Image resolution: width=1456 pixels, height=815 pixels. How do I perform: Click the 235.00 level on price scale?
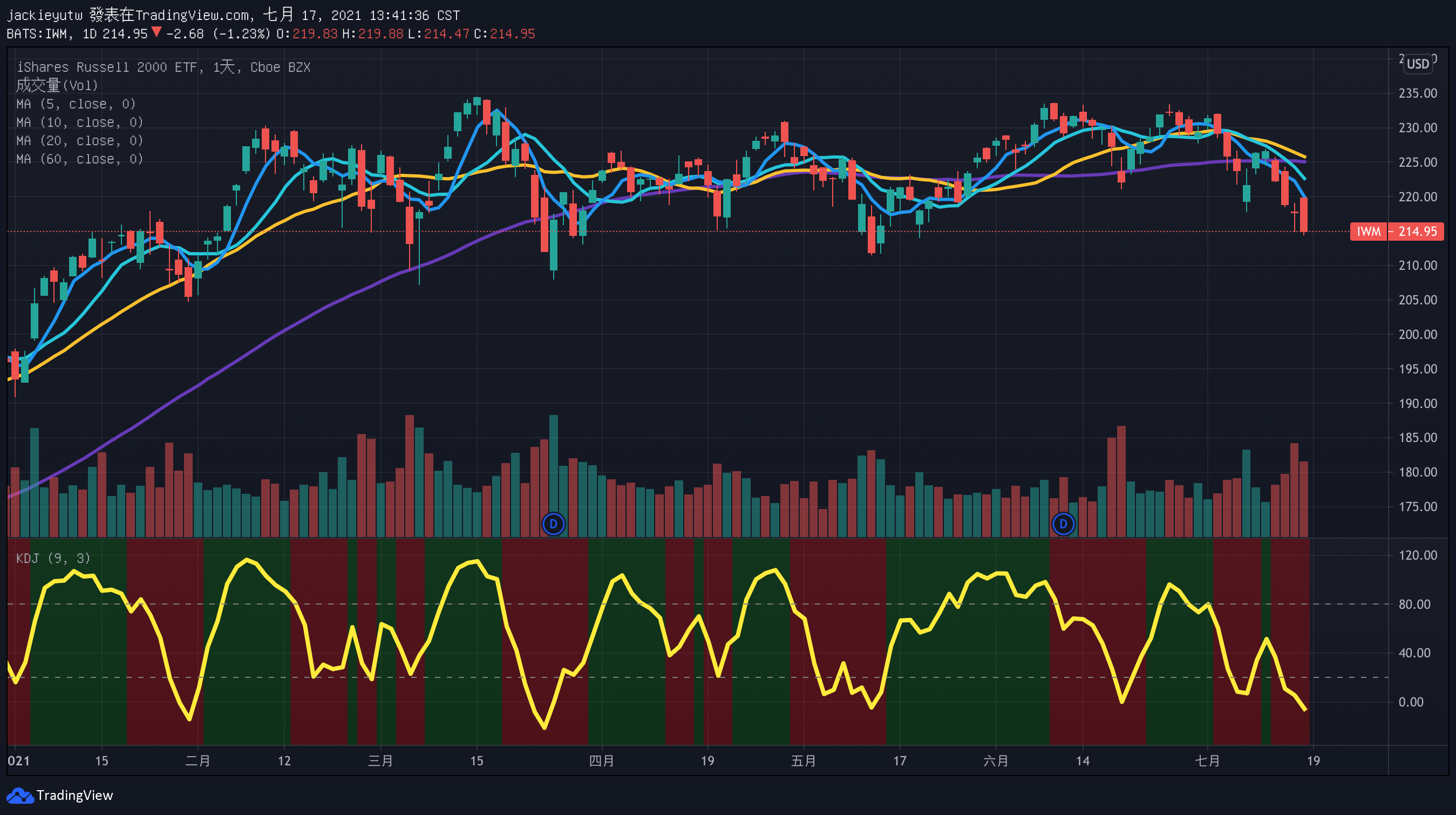point(1418,93)
